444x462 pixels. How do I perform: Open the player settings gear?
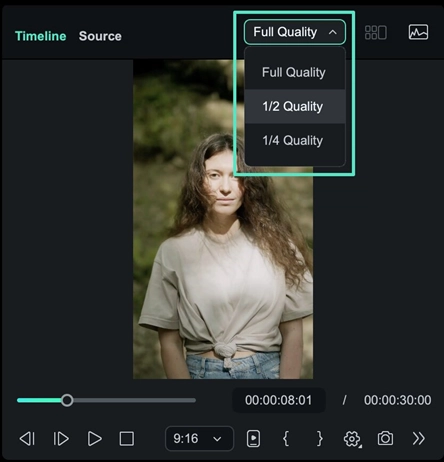click(352, 439)
